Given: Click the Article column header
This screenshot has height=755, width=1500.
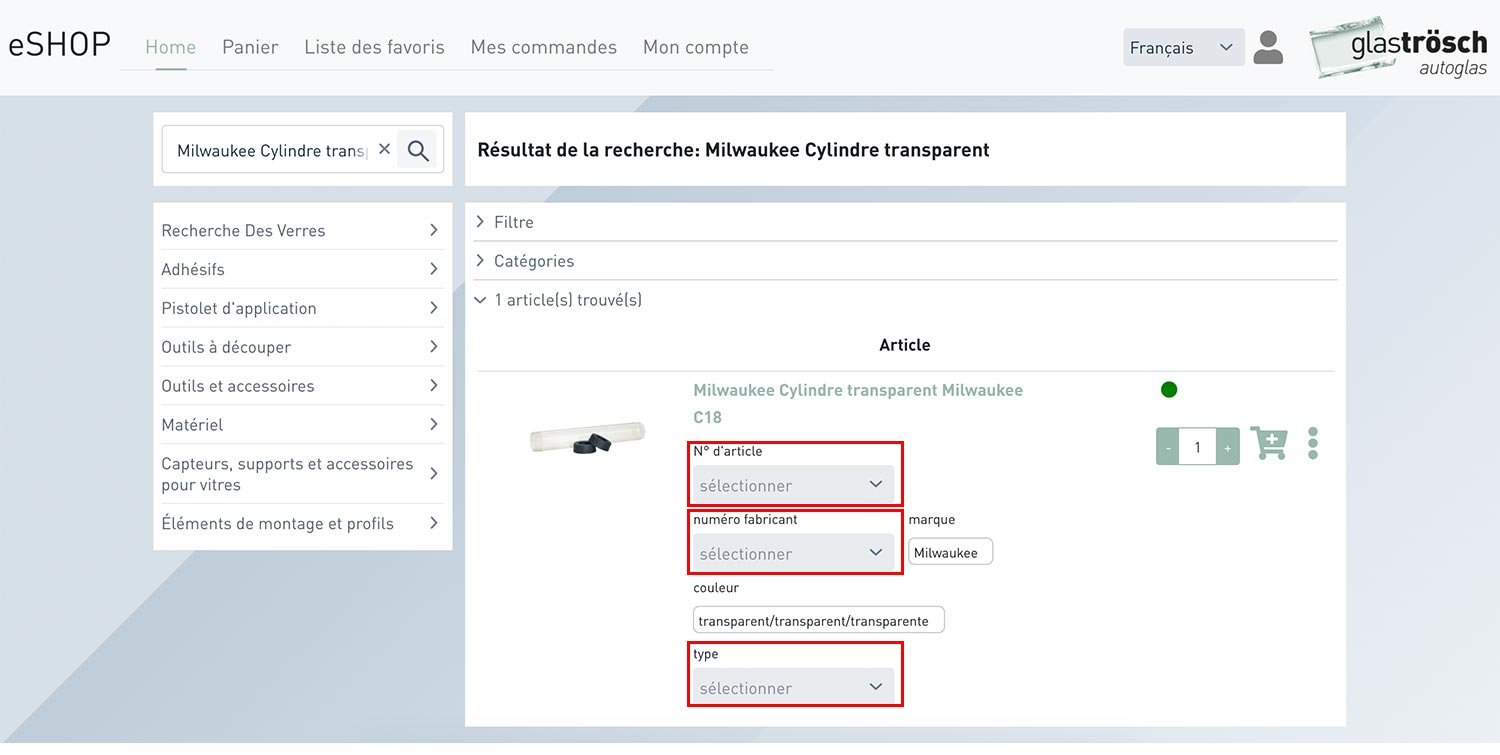Looking at the screenshot, I should pos(905,345).
